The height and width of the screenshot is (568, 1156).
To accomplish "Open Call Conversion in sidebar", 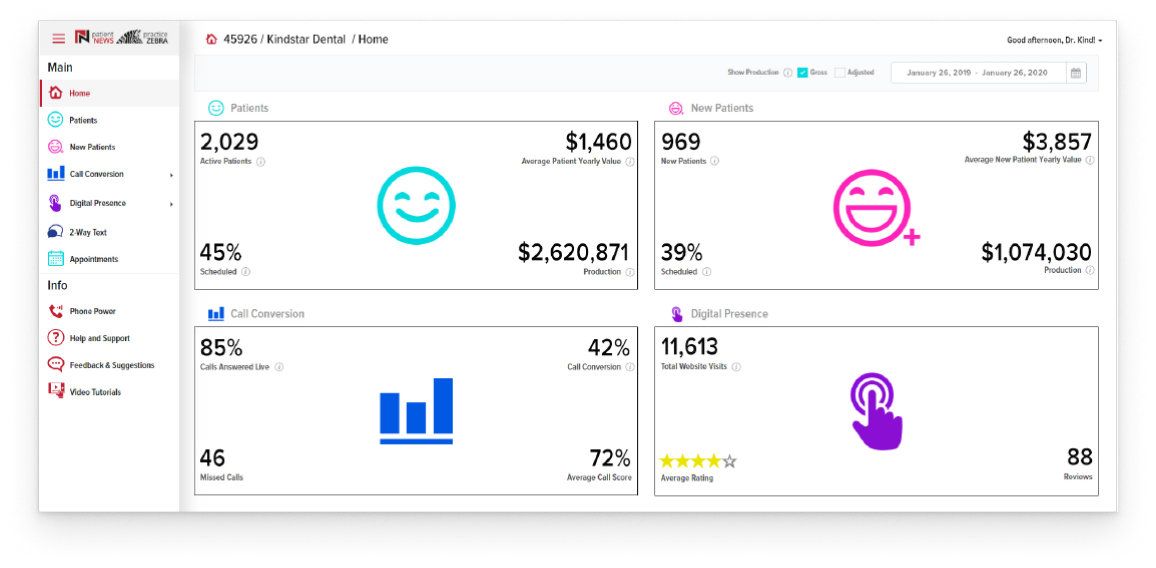I will 110,174.
